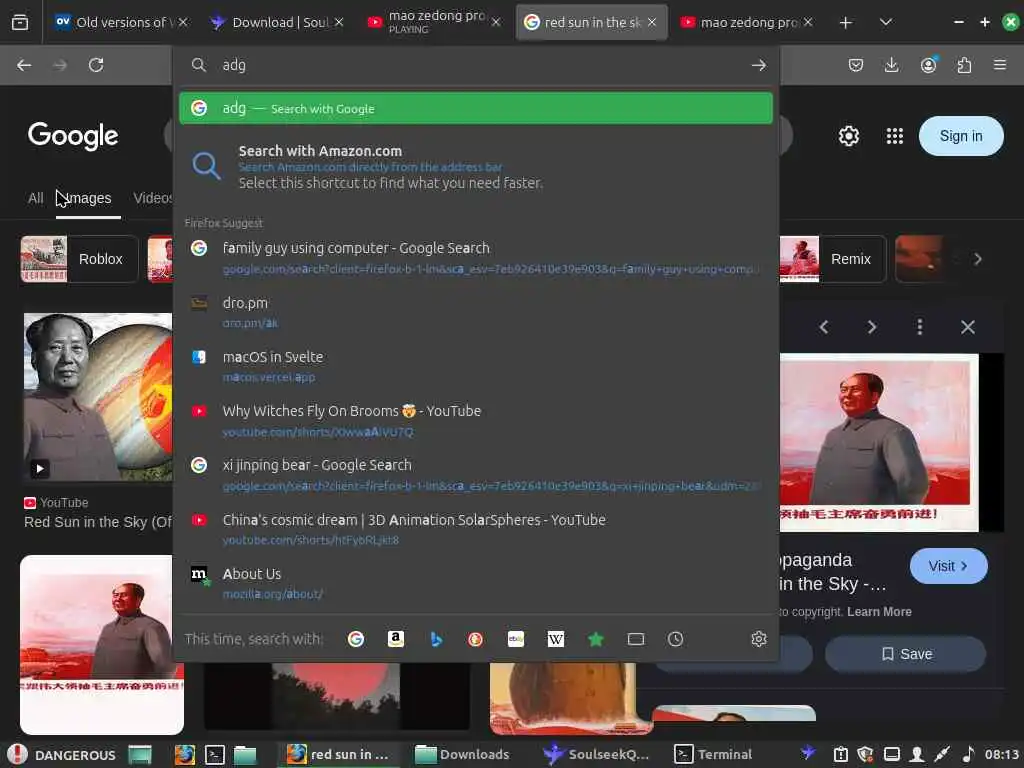Expand the list all tabs dropdown

886,23
